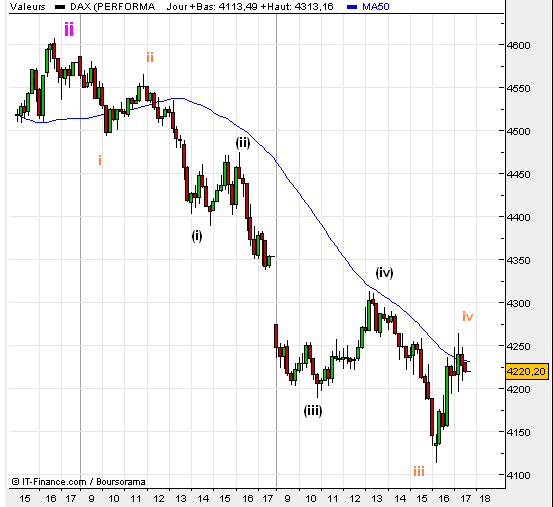Click the 'DAX (PERFORMA' instrument title
The height and width of the screenshot is (507, 553).
(113, 6)
